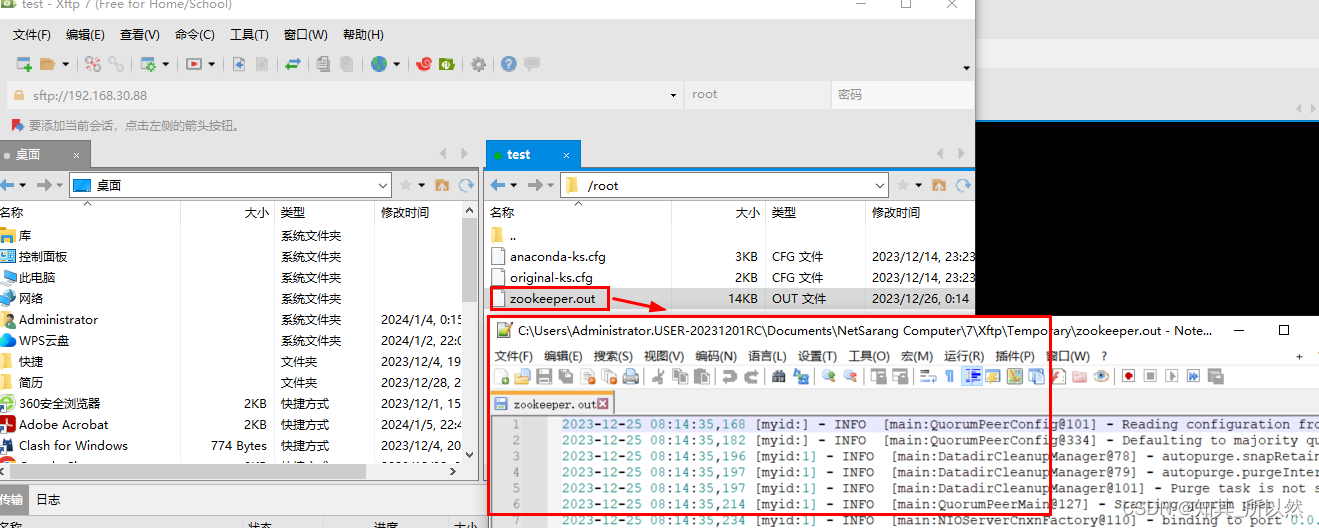
Task: Click Notepad++ New file icon
Action: click(500, 377)
